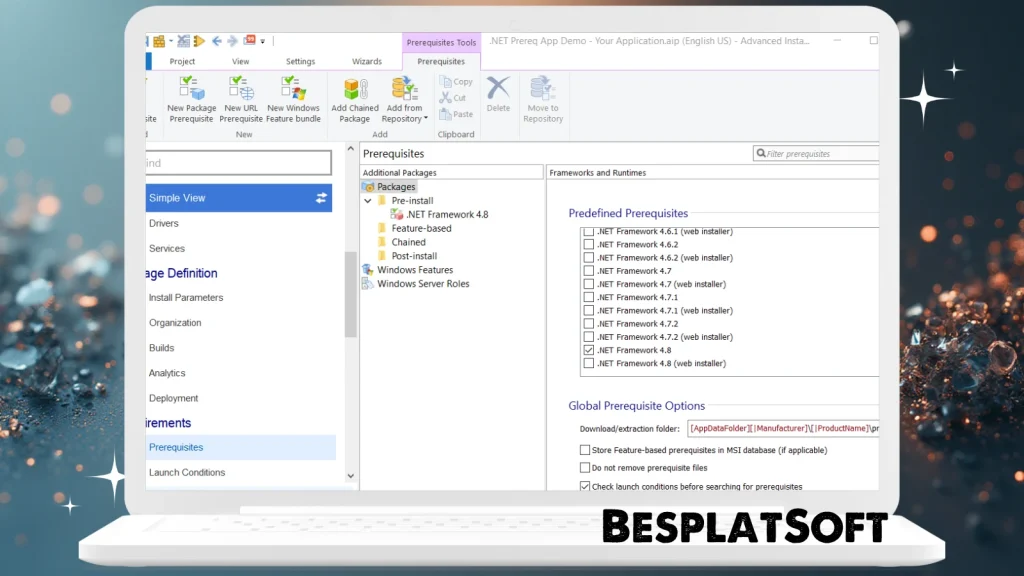Click the Filter prerequisites search field

click(x=820, y=154)
